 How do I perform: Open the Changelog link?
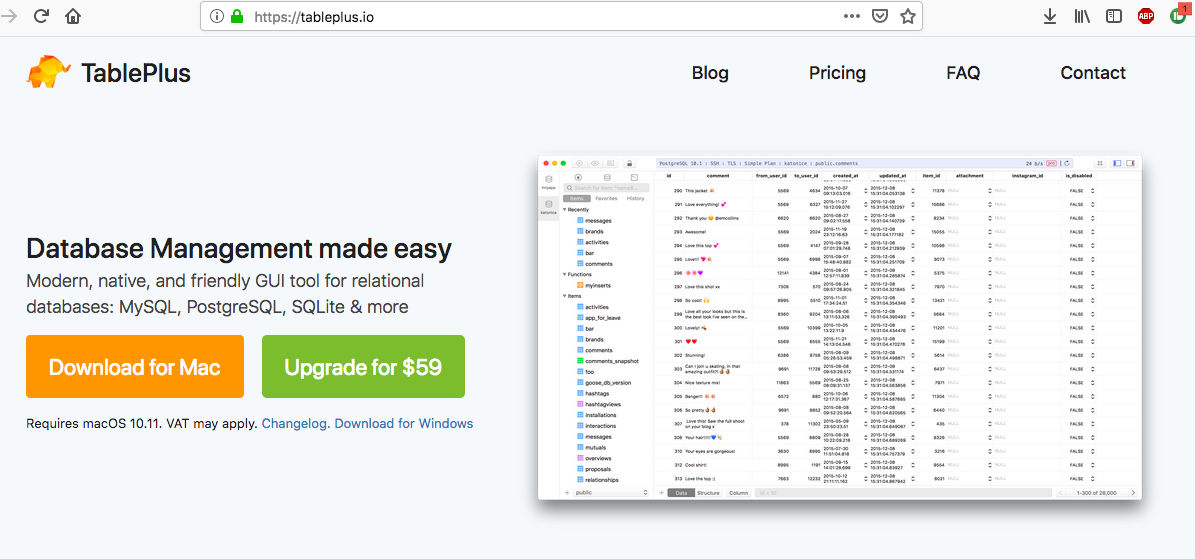pyautogui.click(x=296, y=423)
